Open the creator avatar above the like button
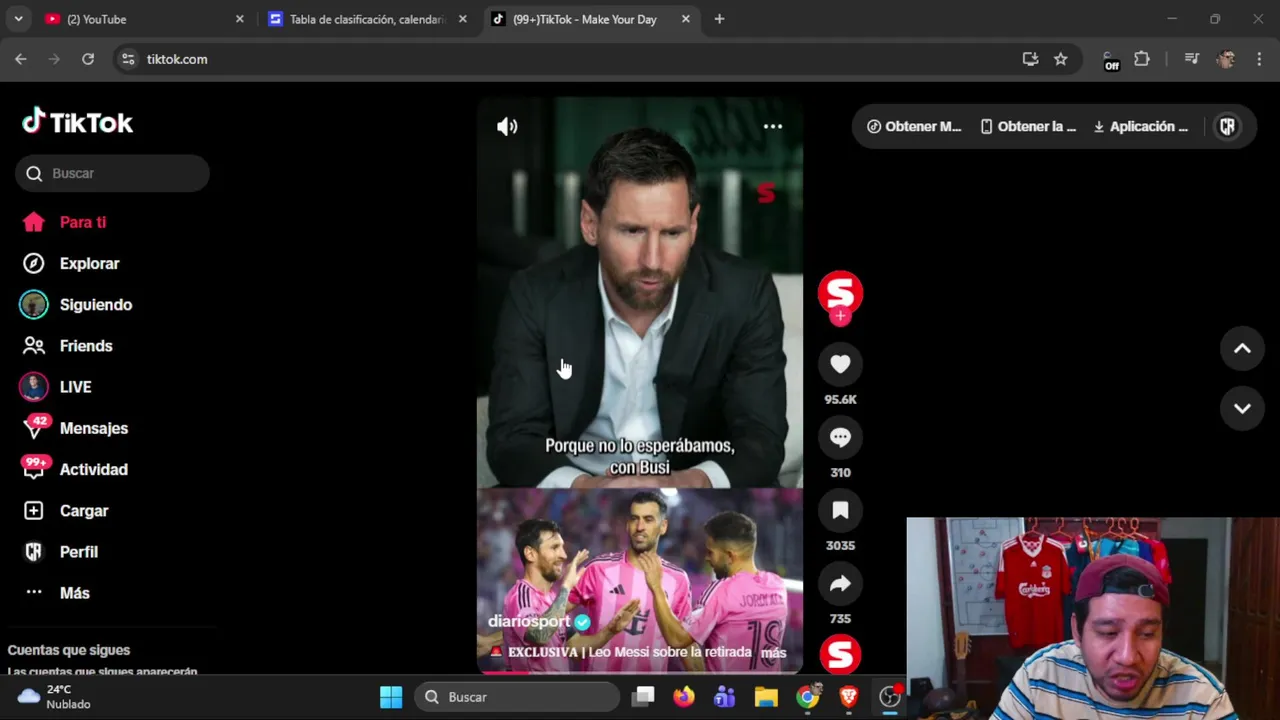Viewport: 1280px width, 720px height. 840,292
